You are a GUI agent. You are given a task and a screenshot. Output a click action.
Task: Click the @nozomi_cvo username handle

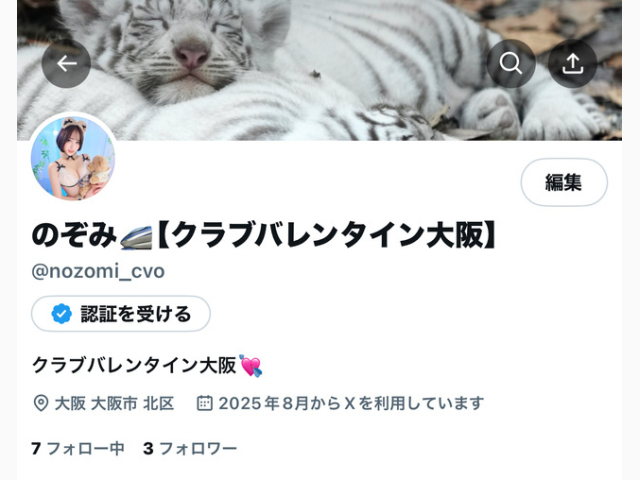click(98, 271)
